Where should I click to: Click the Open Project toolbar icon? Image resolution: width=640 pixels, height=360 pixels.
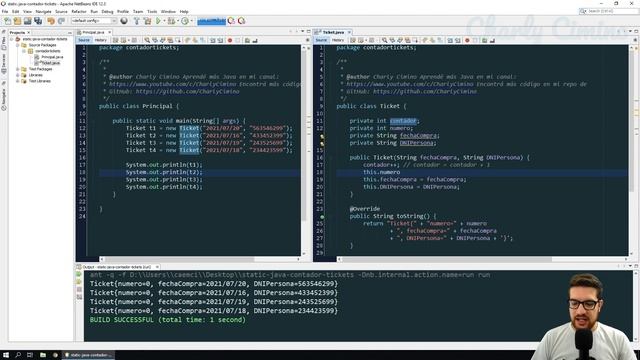[28, 21]
